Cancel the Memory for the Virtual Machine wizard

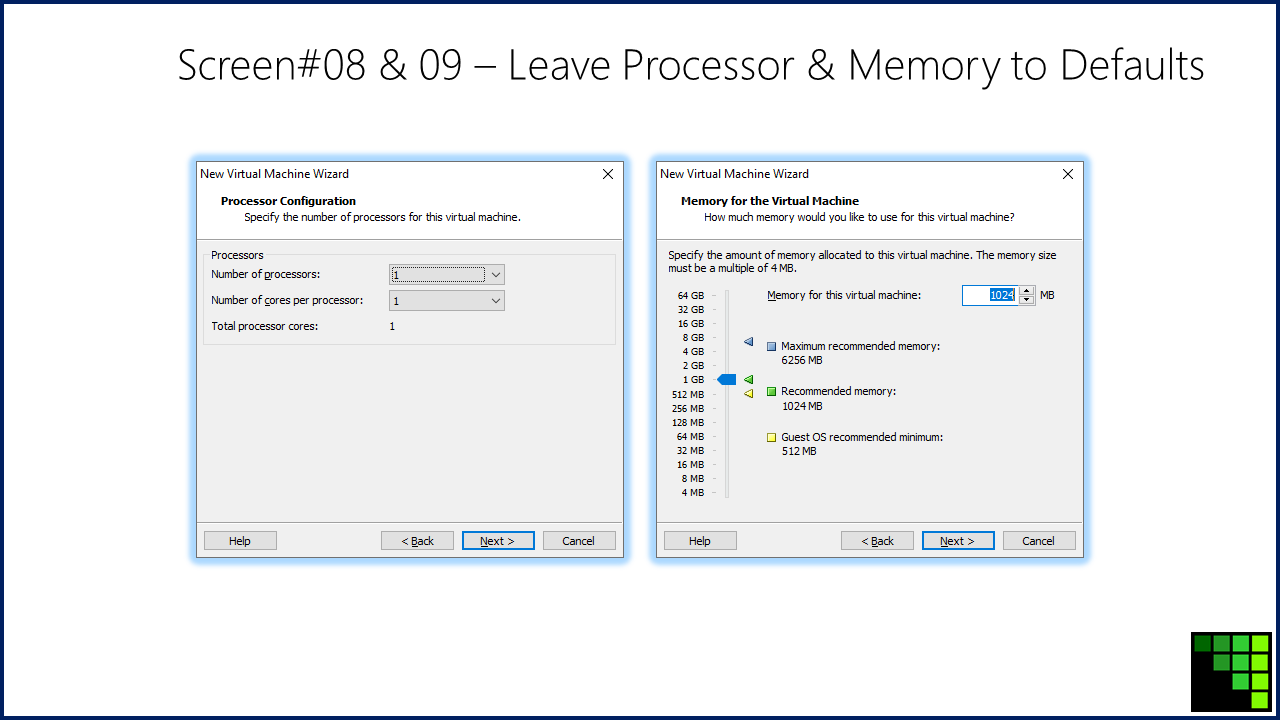click(x=1039, y=541)
